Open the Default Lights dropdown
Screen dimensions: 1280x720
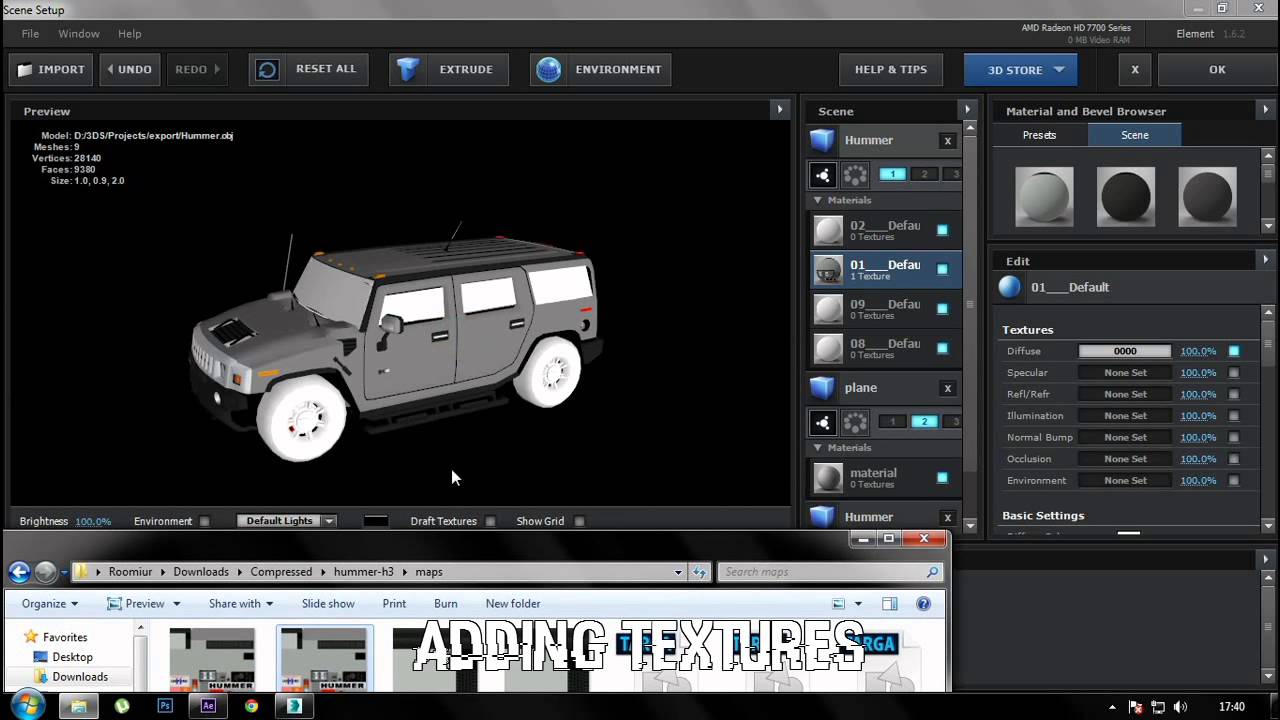click(286, 521)
